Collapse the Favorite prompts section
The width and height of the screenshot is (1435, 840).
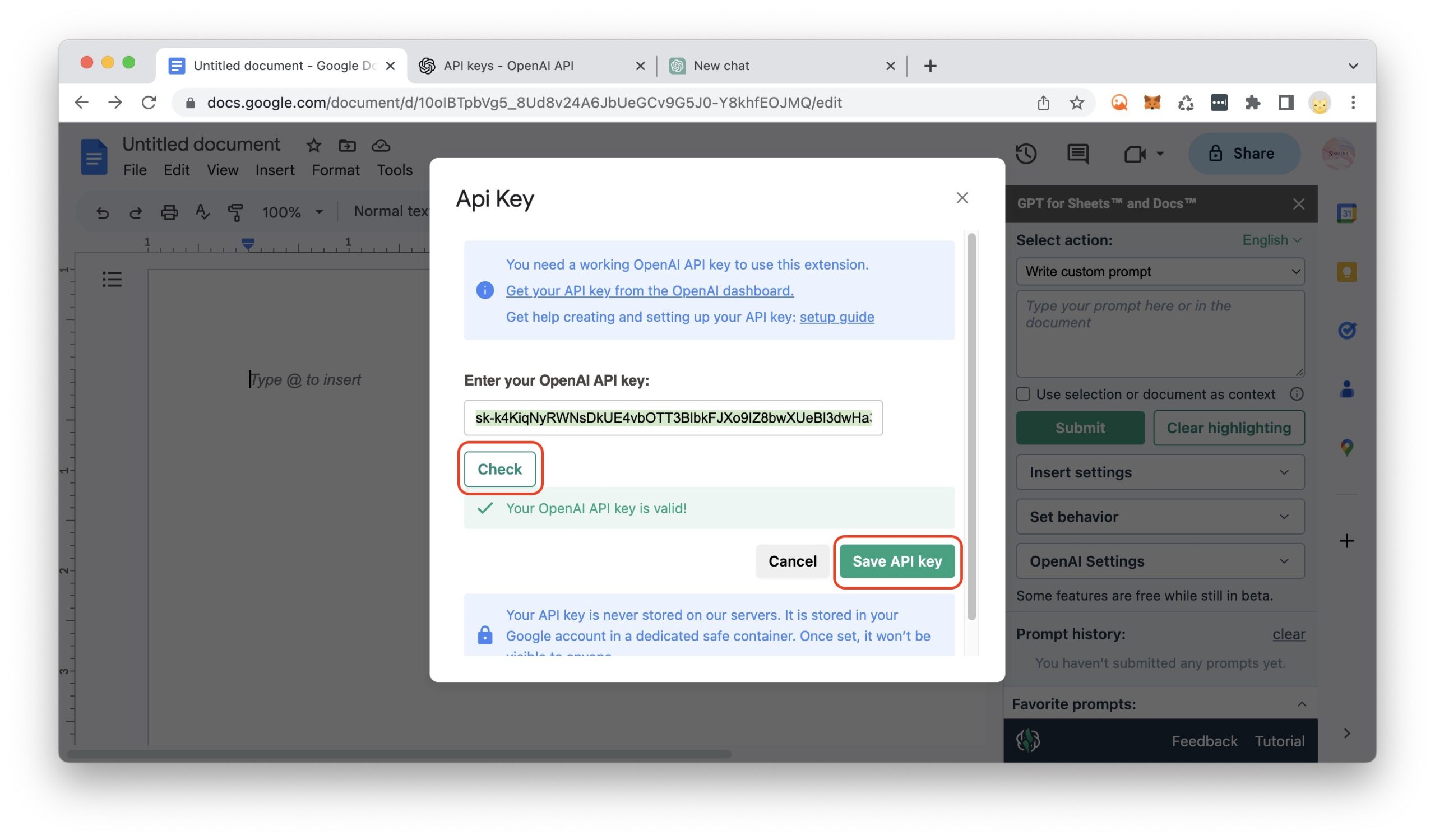pos(1301,704)
